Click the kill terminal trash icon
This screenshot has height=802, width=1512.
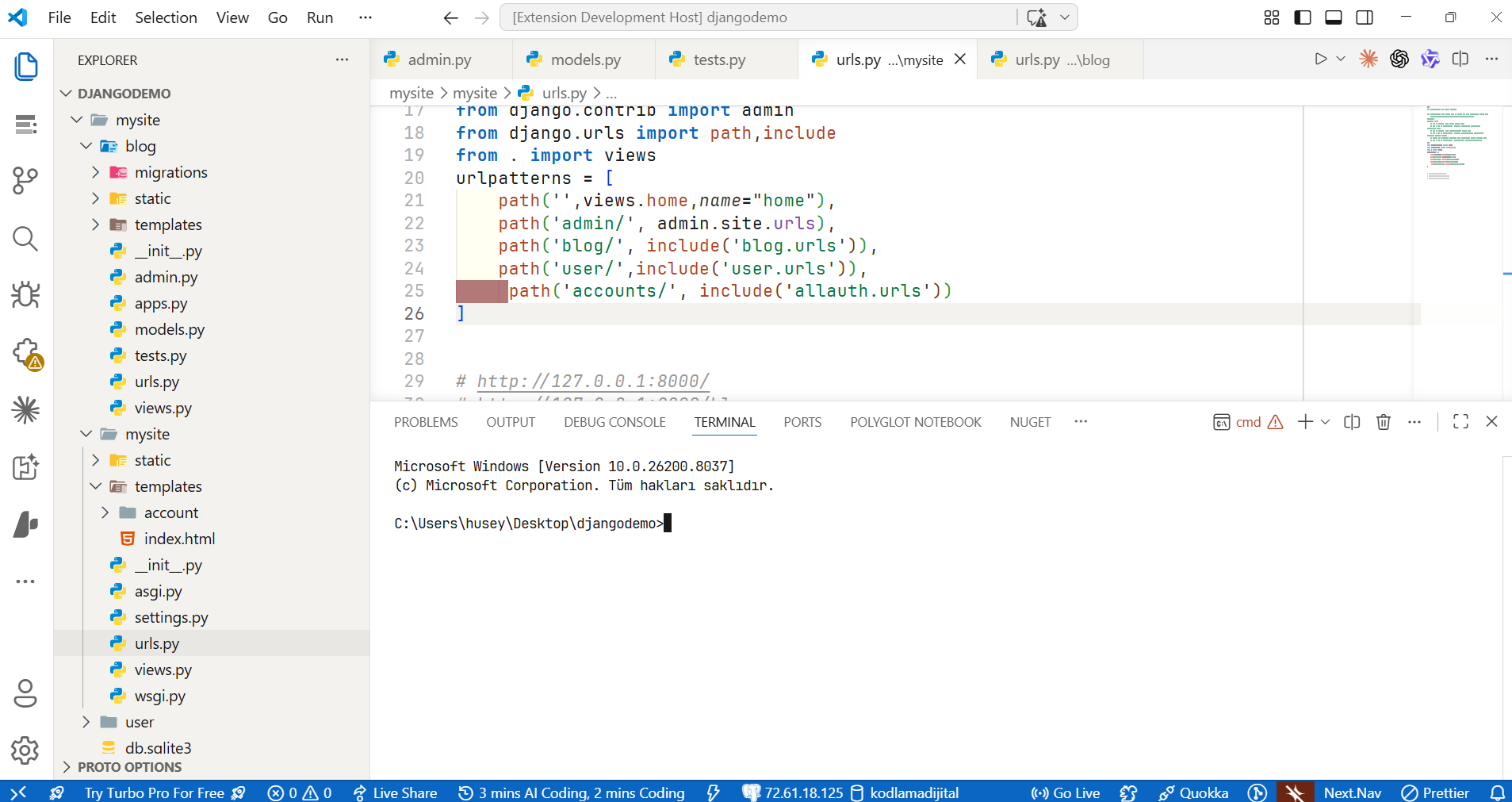[1384, 421]
